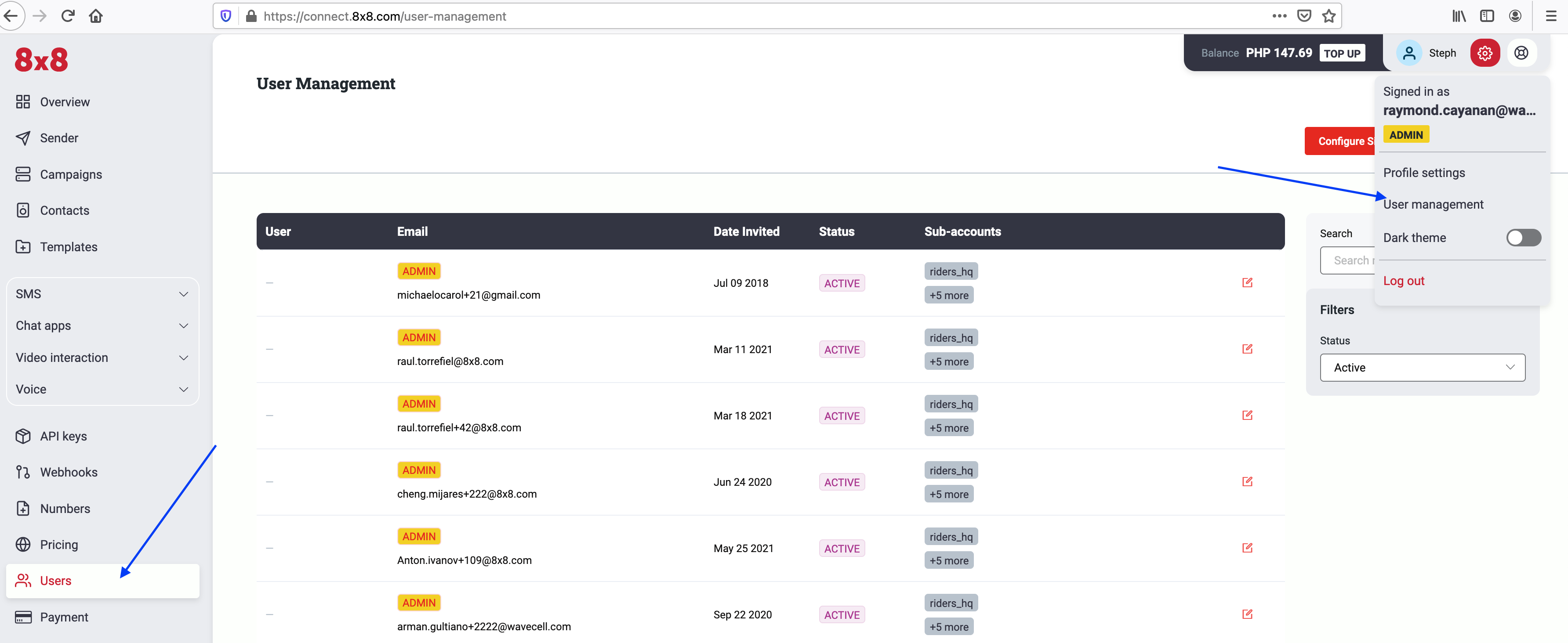Go back in browser

pyautogui.click(x=11, y=16)
